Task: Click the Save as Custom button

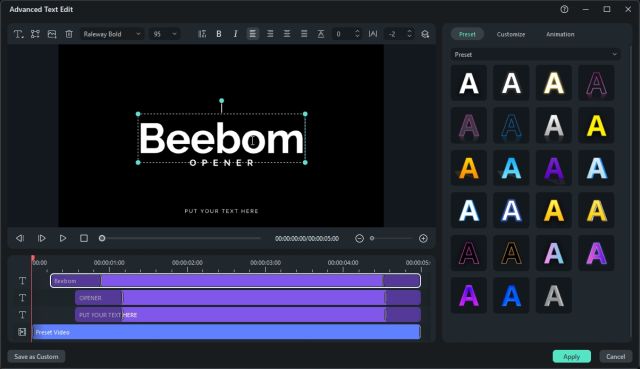Action: pyautogui.click(x=36, y=356)
